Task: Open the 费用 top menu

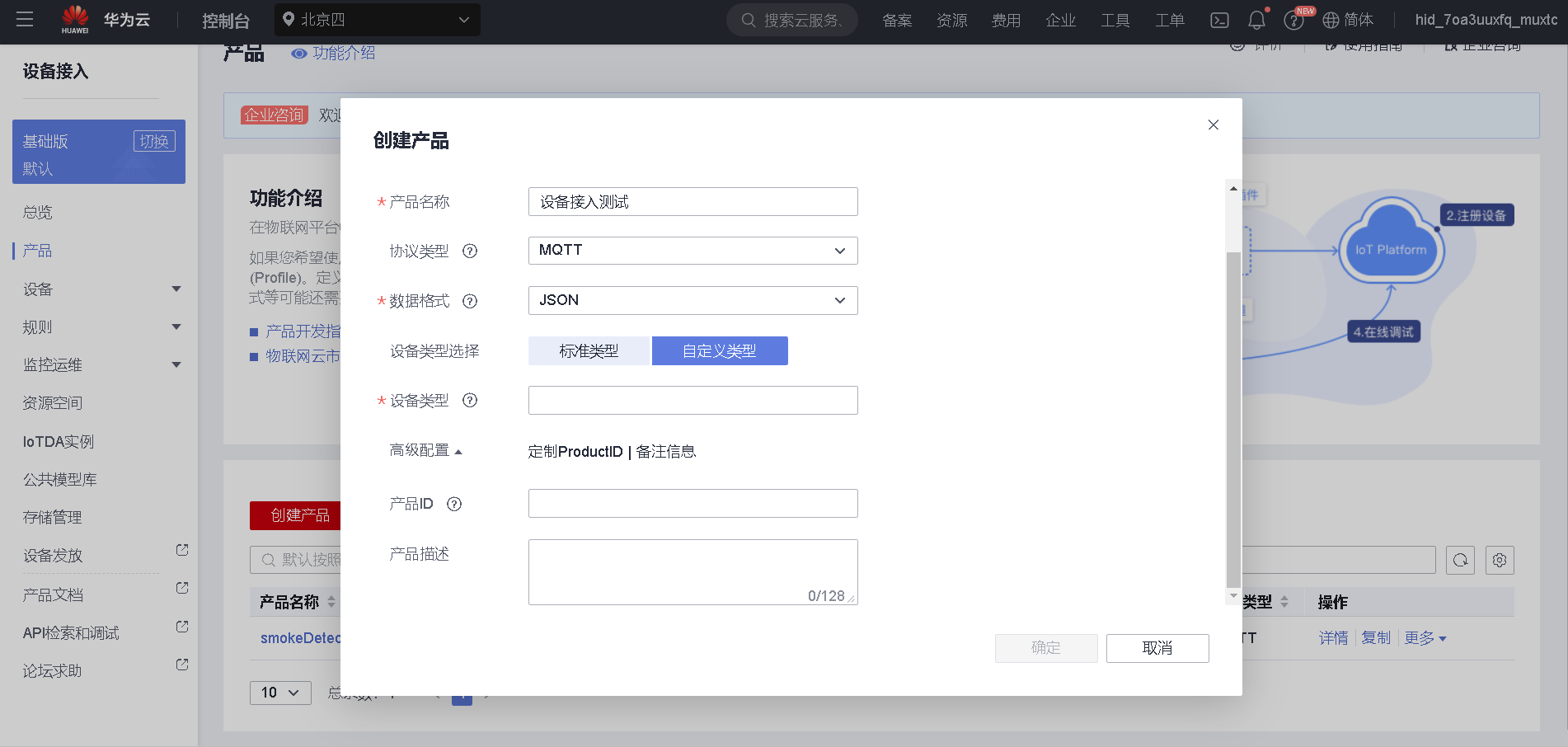Action: click(1006, 21)
